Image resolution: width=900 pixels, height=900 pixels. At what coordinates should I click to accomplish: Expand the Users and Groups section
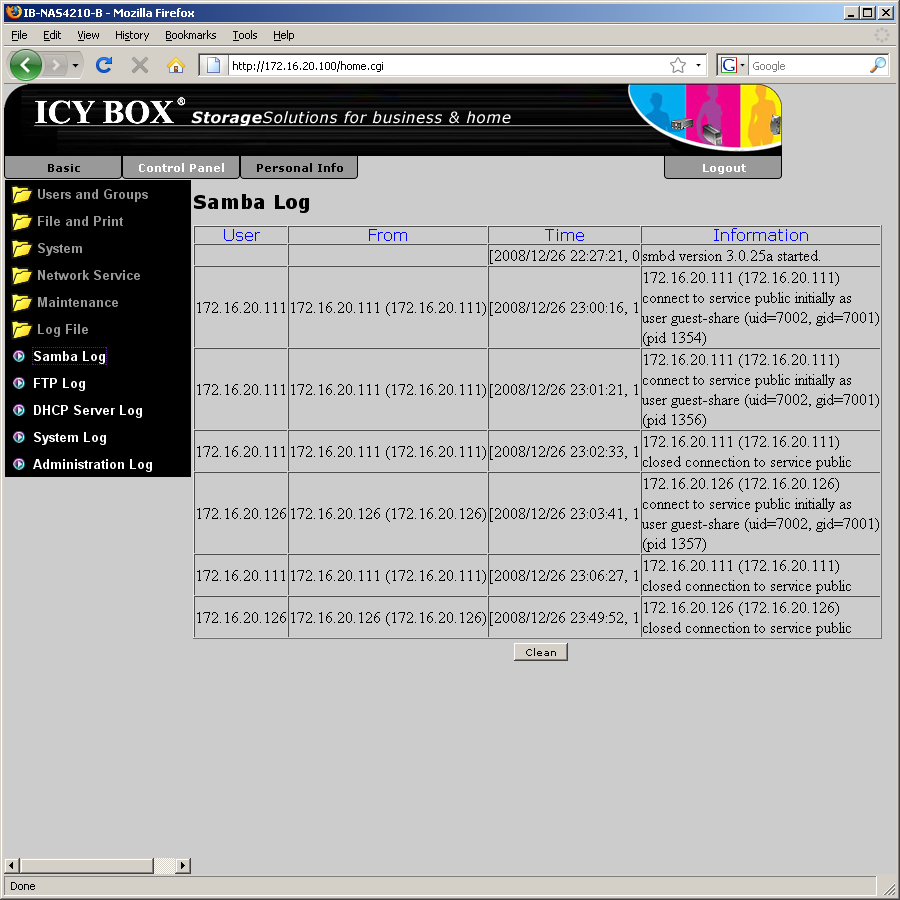[x=92, y=195]
